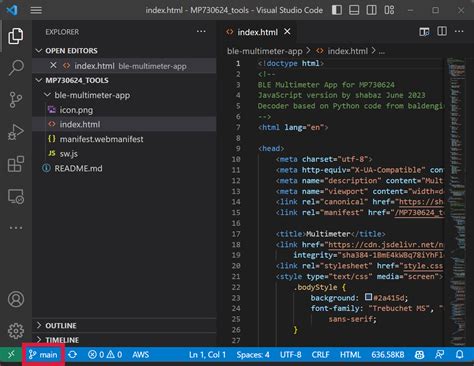The height and width of the screenshot is (366, 474).
Task: Change language mode HTML
Action: point(350,355)
